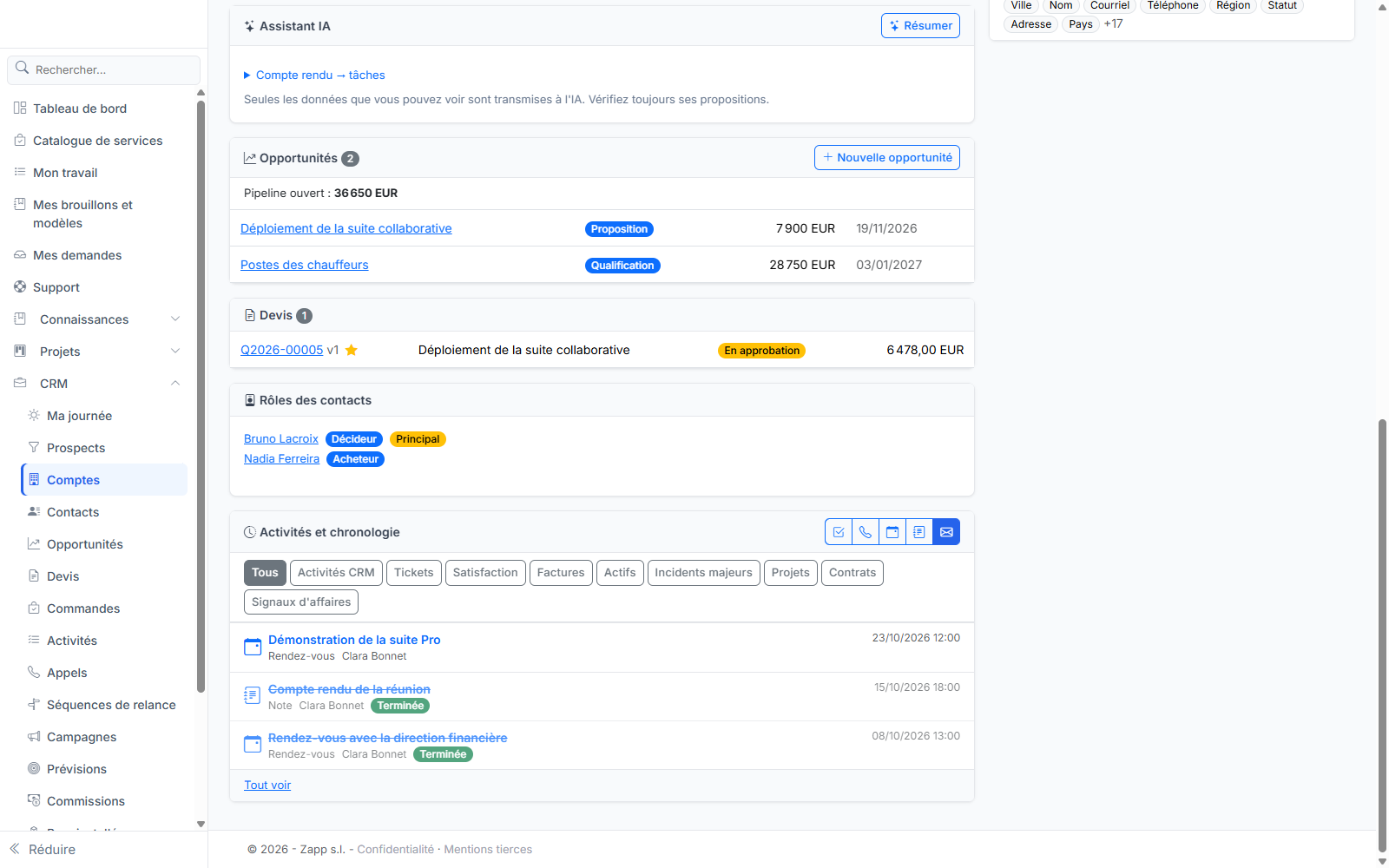Image resolution: width=1389 pixels, height=868 pixels.
Task: Open Contacts via its people icon
Action: coord(34,512)
